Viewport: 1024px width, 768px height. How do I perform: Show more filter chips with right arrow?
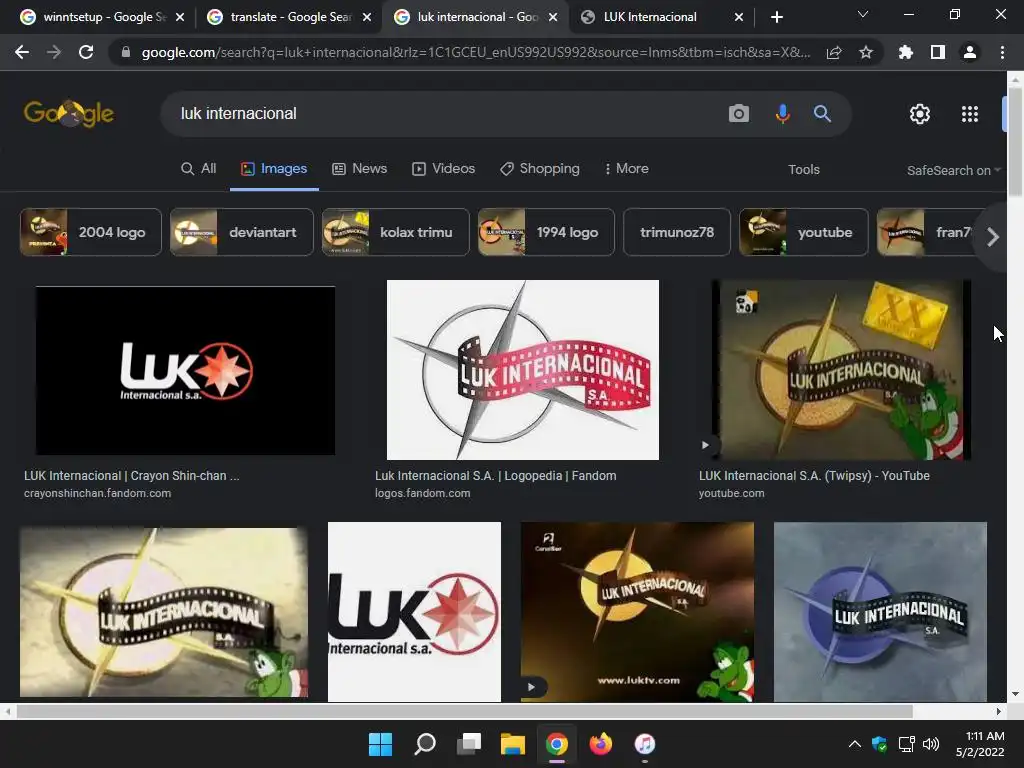point(993,237)
